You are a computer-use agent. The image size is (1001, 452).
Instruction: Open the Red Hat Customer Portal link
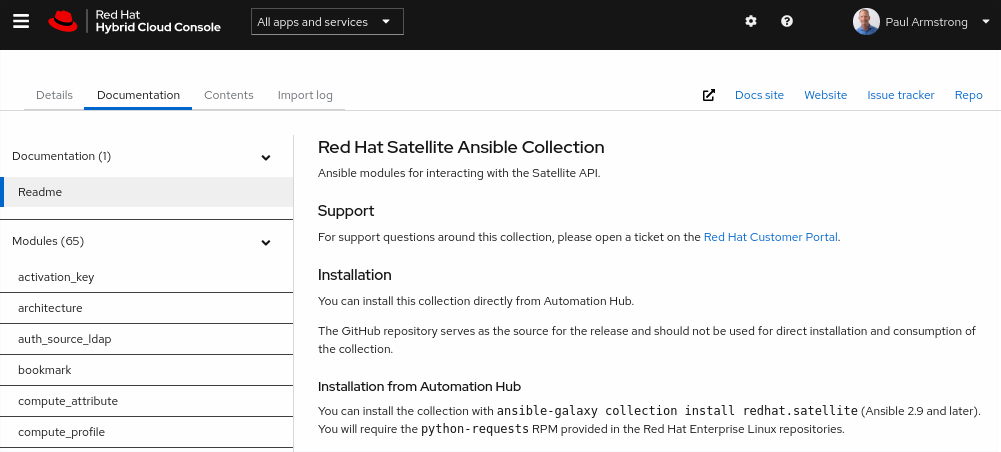(771, 237)
